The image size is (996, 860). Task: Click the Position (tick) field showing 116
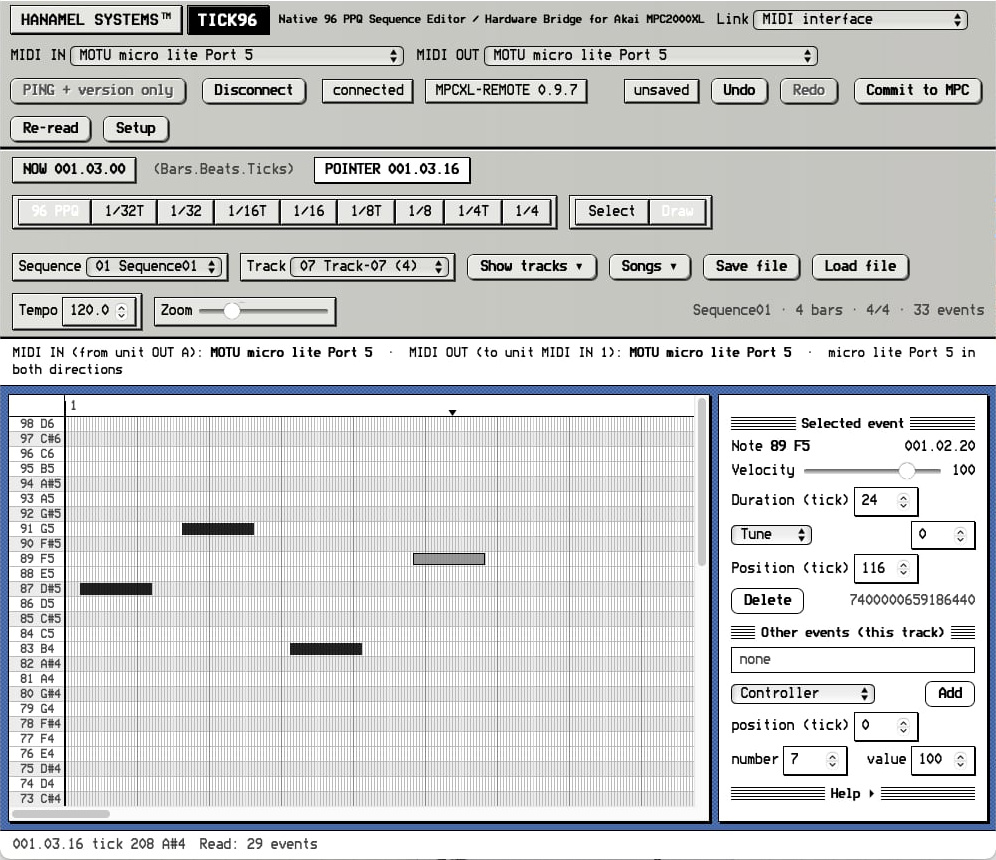(885, 568)
